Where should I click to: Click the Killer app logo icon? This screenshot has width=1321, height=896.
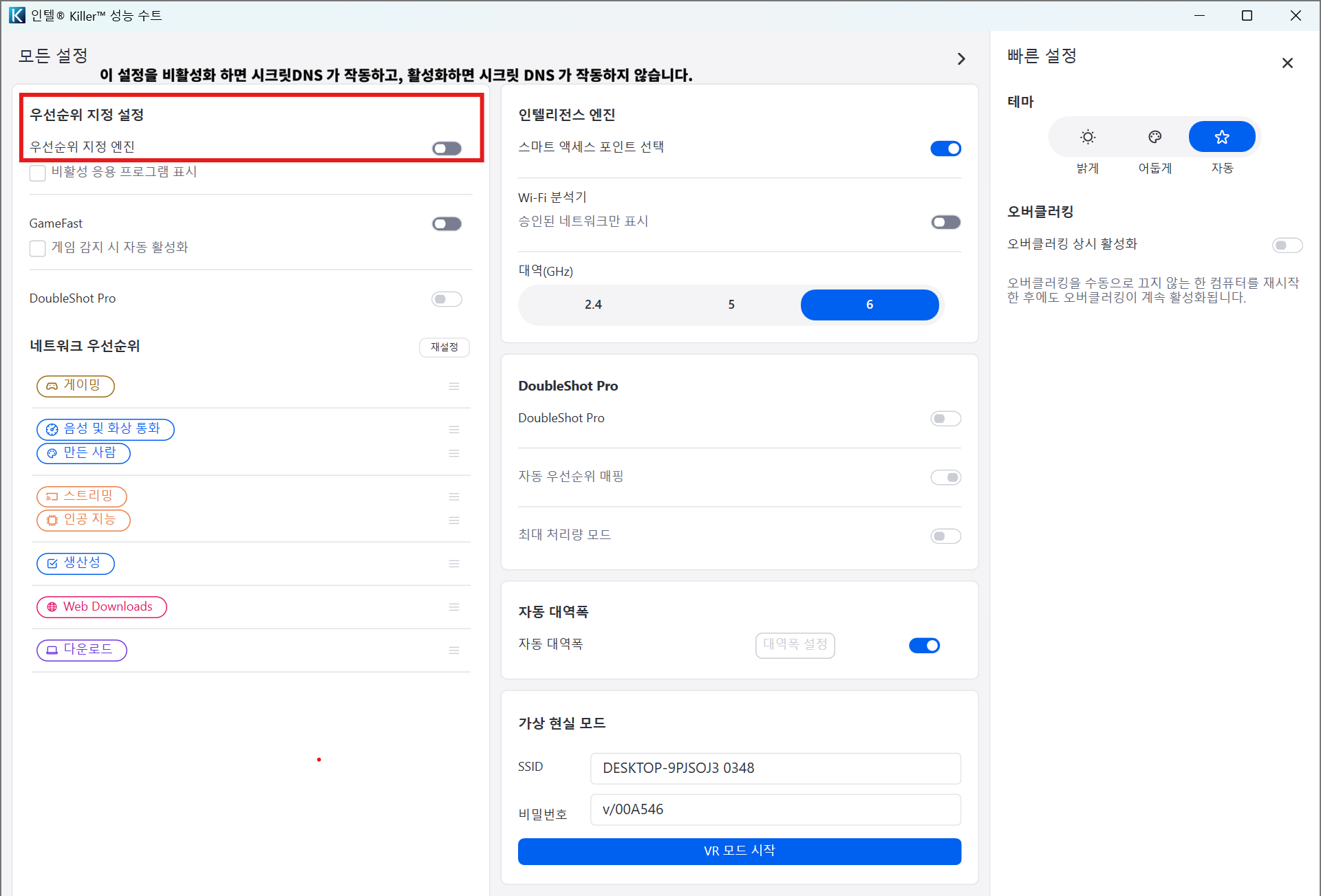pyautogui.click(x=17, y=15)
